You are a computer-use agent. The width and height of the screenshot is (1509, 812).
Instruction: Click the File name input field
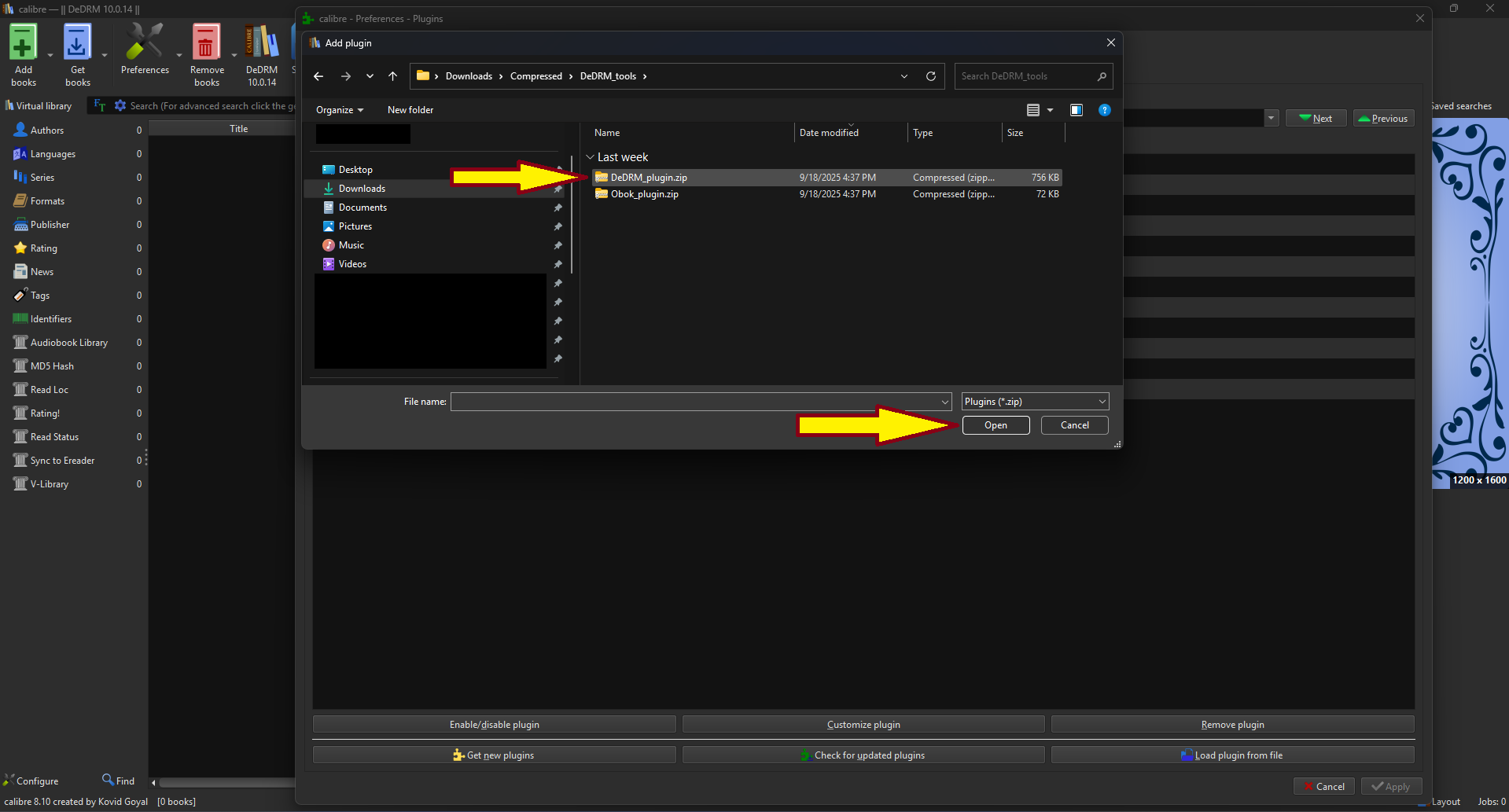coord(696,402)
